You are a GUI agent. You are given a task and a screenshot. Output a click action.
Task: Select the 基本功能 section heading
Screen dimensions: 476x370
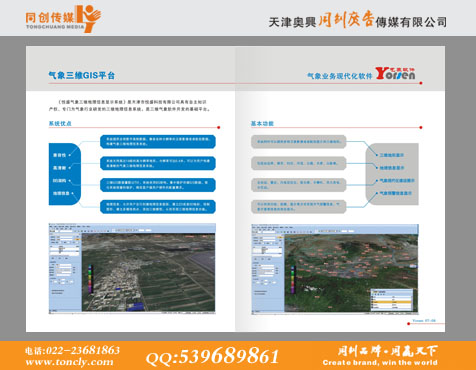click(x=262, y=123)
